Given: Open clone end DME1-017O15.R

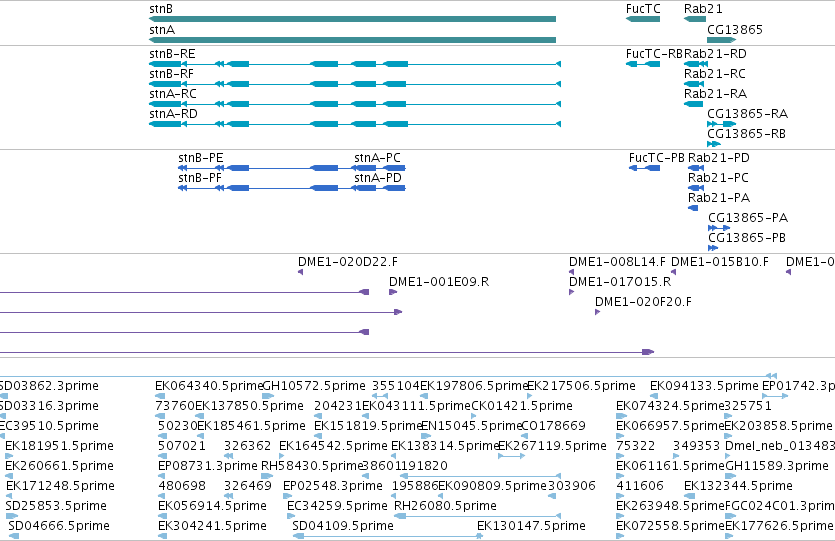Looking at the screenshot, I should coord(620,282).
